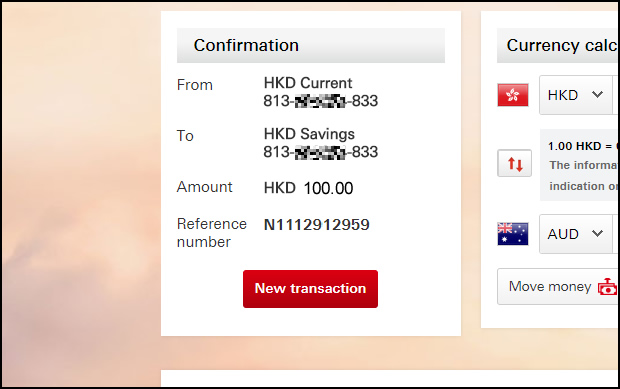Click the HKD Current account name
620x389 pixels.
coord(308,83)
